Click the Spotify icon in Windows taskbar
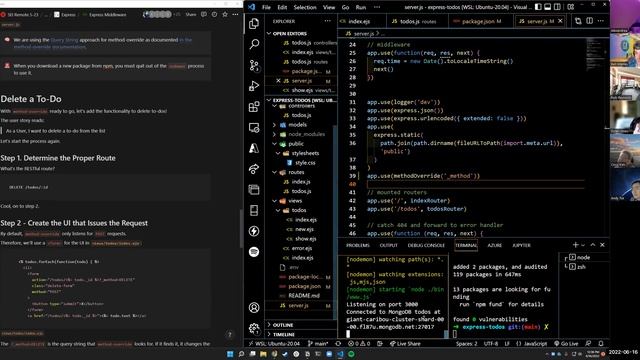The width and height of the screenshot is (640, 360). coord(351,354)
